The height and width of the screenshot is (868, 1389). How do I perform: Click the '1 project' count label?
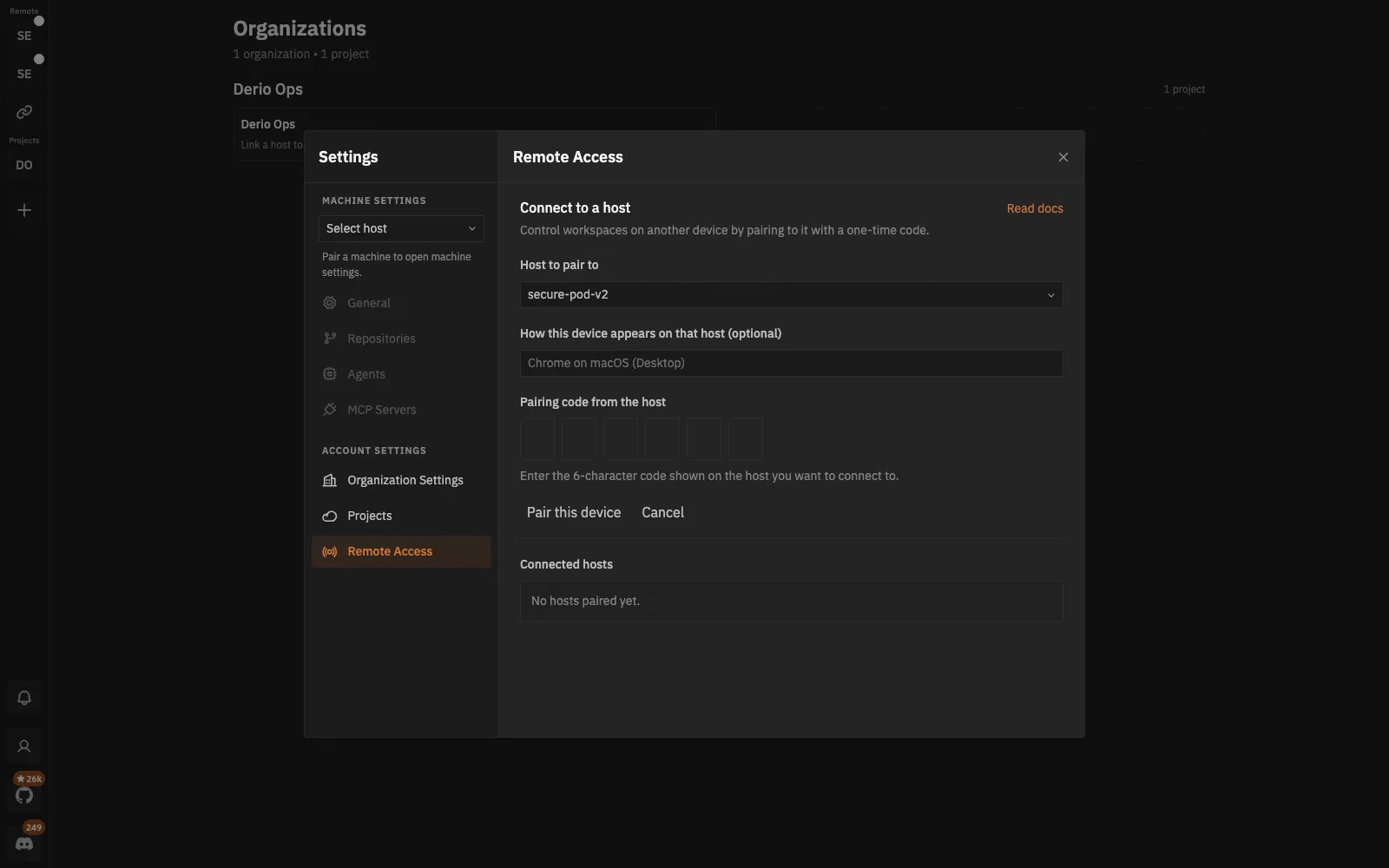coord(1184,89)
